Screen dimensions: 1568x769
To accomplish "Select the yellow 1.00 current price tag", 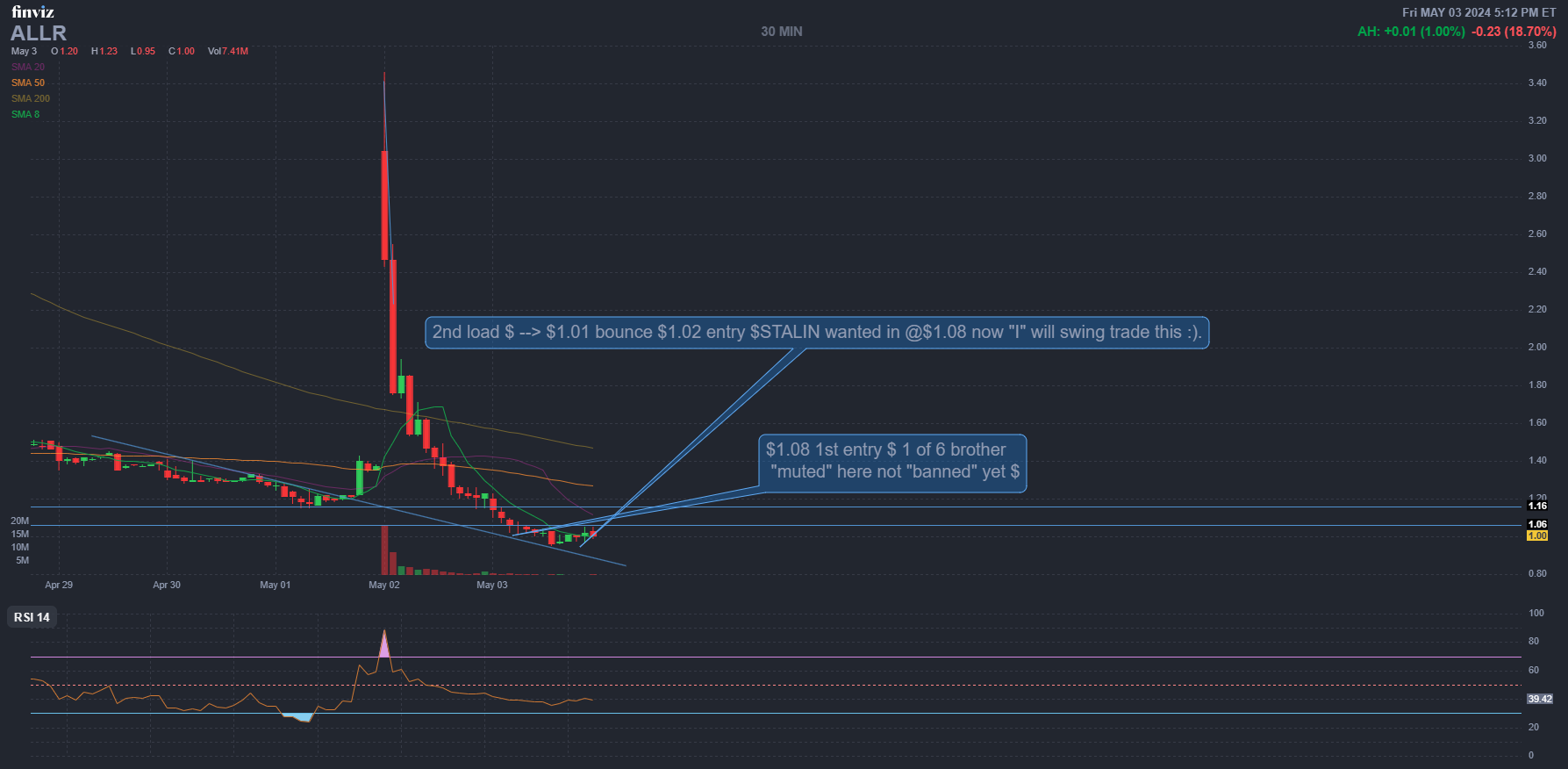I will pos(1537,535).
